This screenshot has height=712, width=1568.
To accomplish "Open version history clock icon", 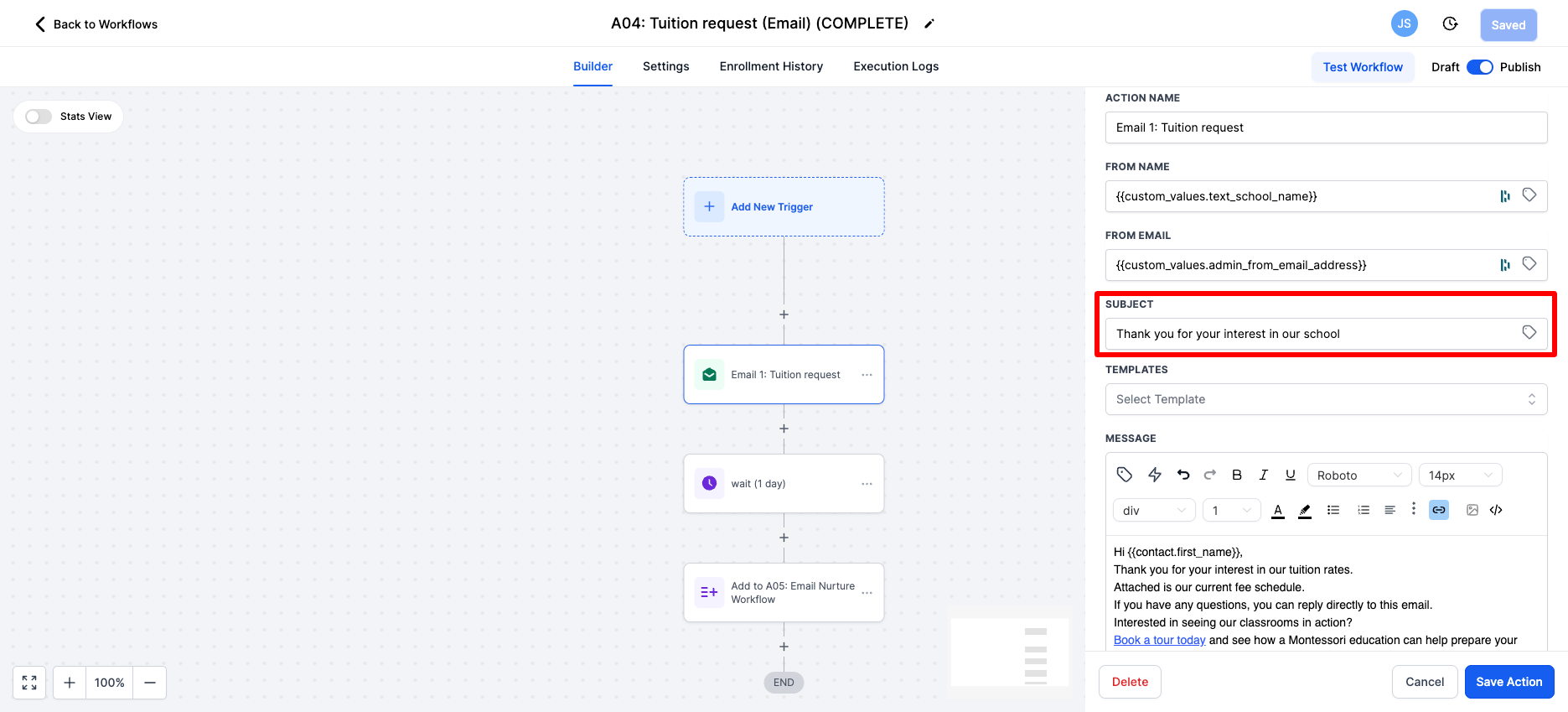I will click(x=1450, y=24).
